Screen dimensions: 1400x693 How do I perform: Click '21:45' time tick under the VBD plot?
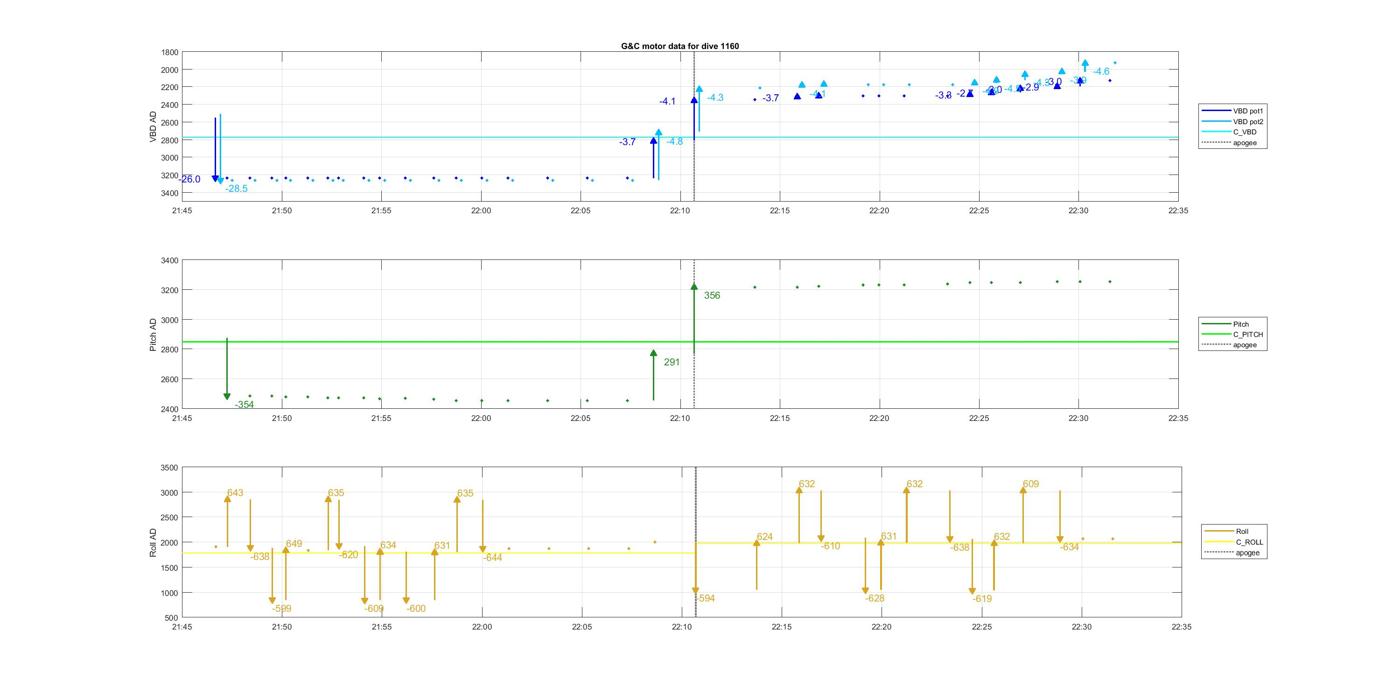coord(182,211)
